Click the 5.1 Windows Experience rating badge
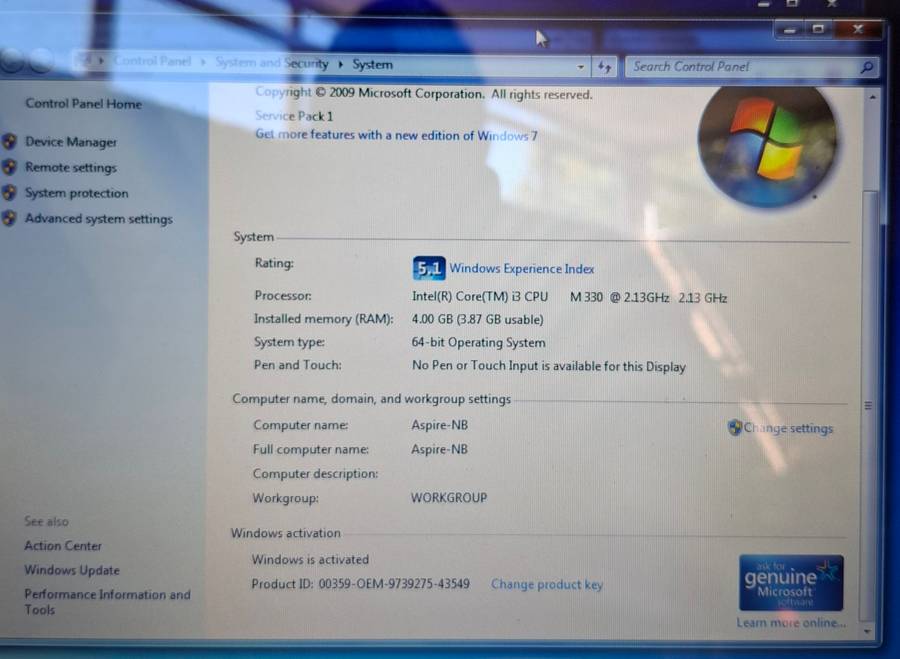This screenshot has width=900, height=659. 428,268
